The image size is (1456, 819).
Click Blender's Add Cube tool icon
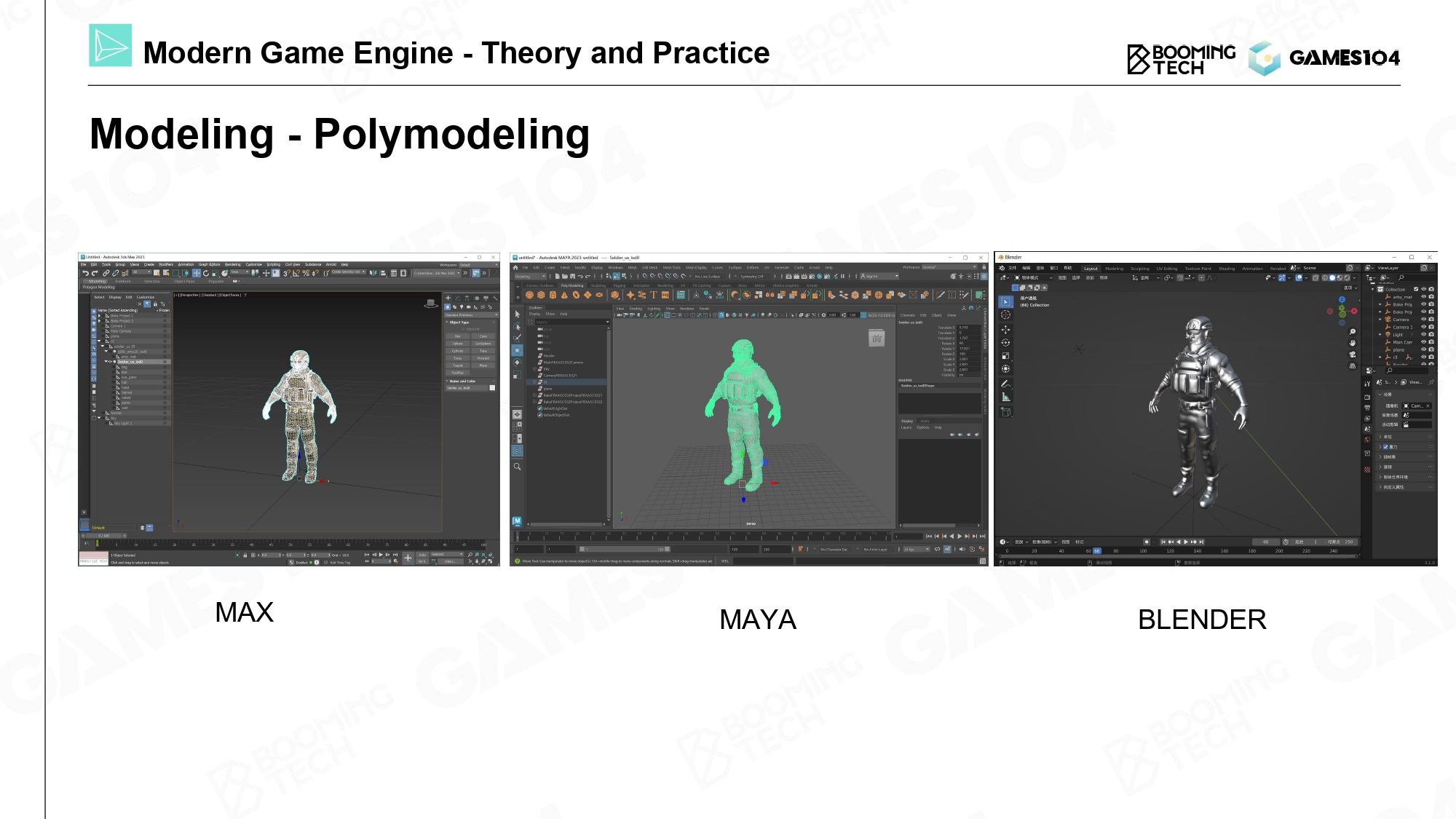(1005, 412)
